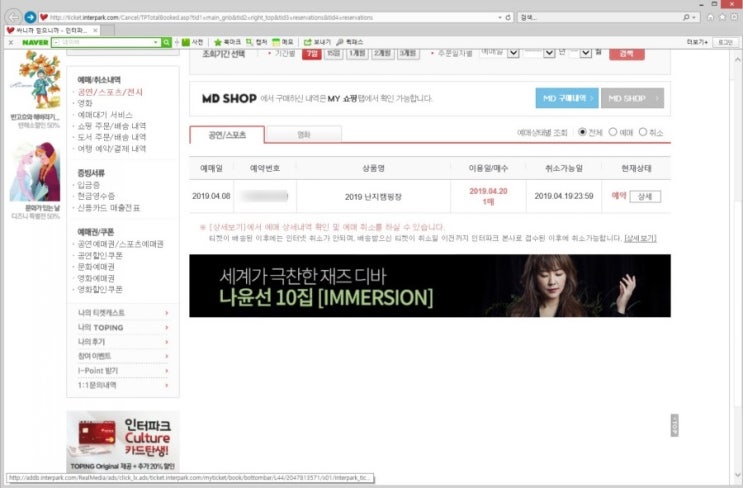Expand 참여 이벤트 menu item
The image size is (743, 488).
[x=123, y=356]
